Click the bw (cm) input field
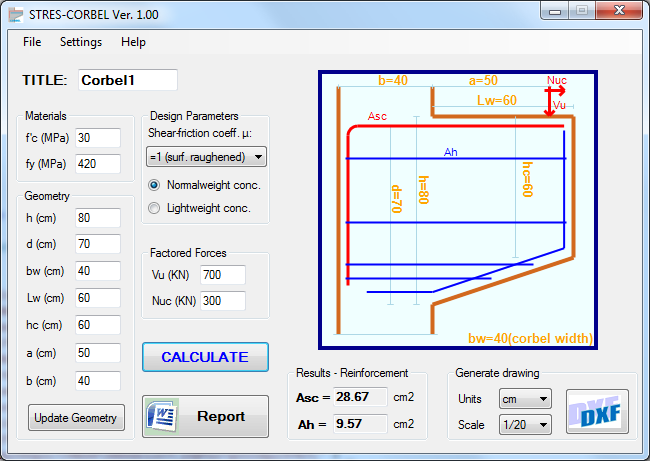This screenshot has width=650, height=461. click(98, 271)
